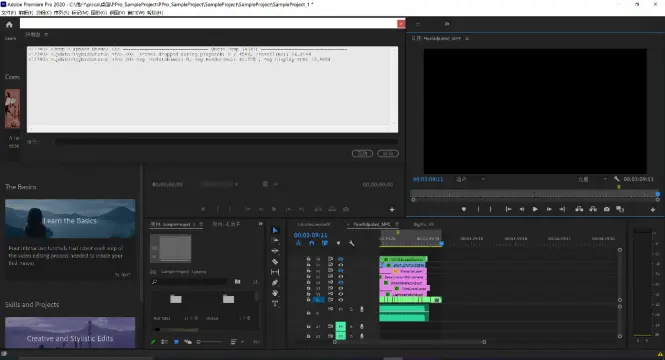Play sequence in Program Monitor
Image resolution: width=665 pixels, height=360 pixels.
pos(535,209)
